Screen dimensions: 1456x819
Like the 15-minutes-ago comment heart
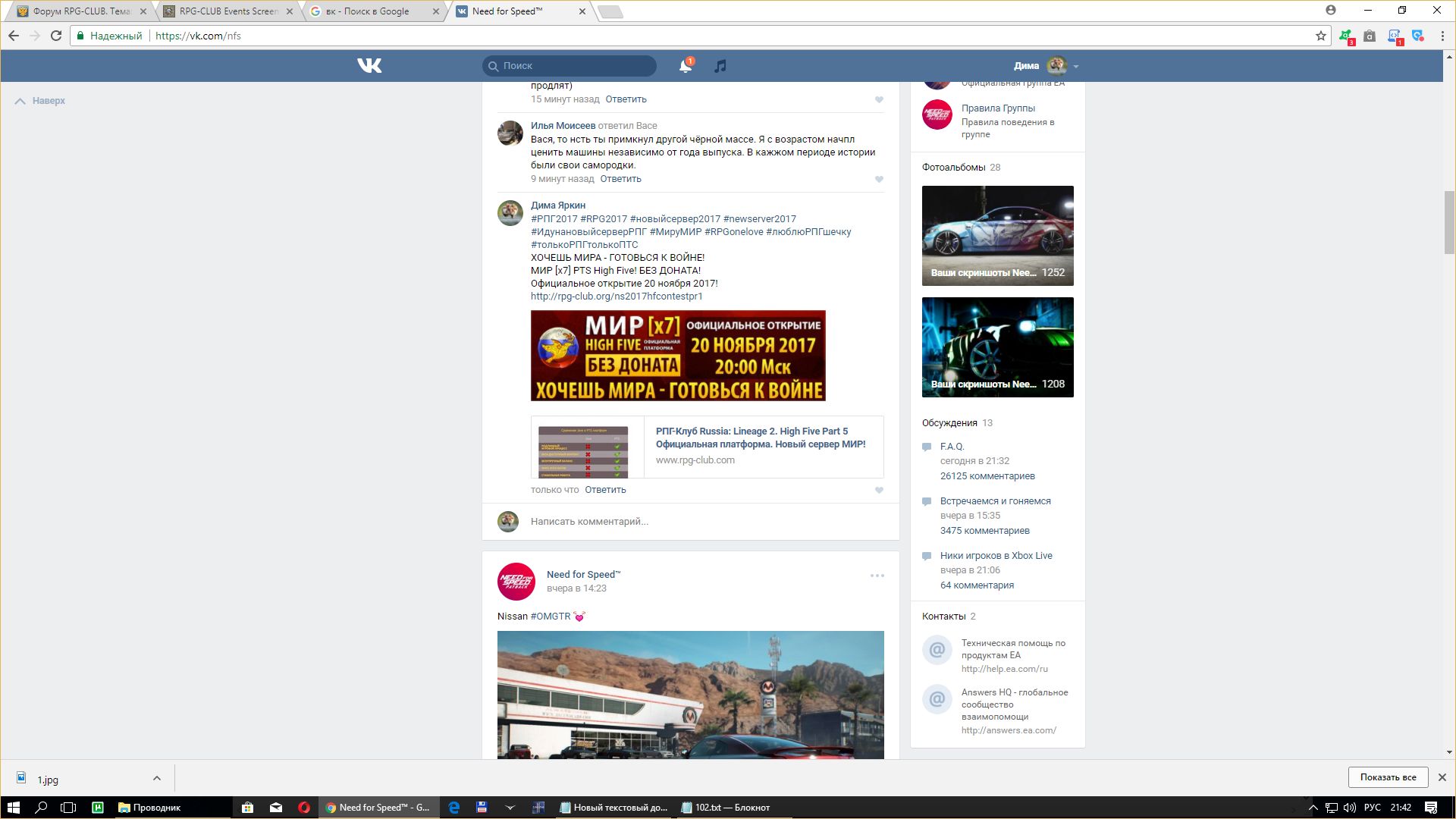coord(879,100)
